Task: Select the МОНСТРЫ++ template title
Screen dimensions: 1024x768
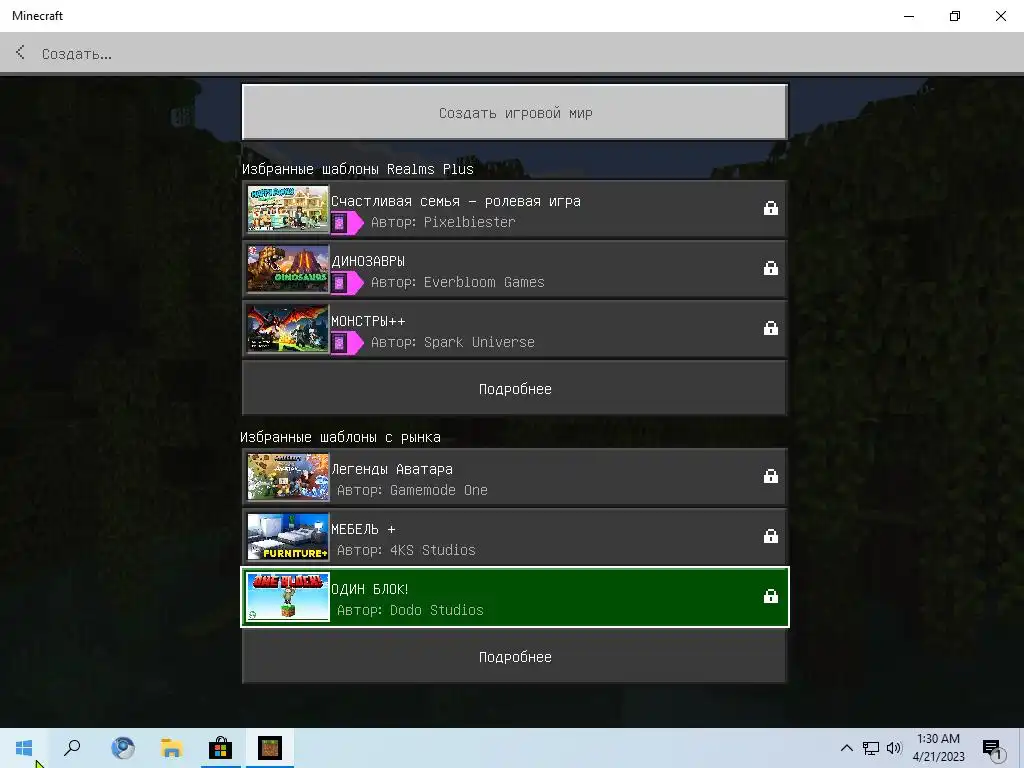Action: 368,321
